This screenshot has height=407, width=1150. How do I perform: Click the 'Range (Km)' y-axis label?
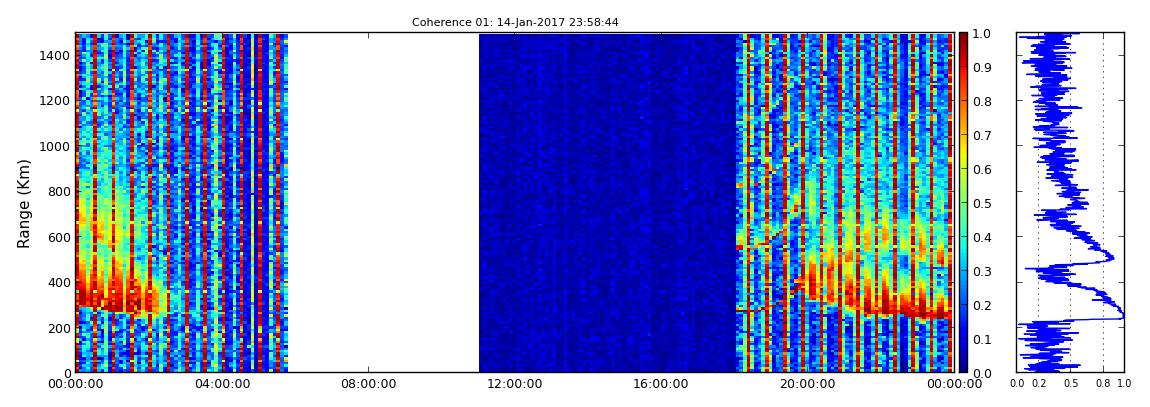coord(24,203)
